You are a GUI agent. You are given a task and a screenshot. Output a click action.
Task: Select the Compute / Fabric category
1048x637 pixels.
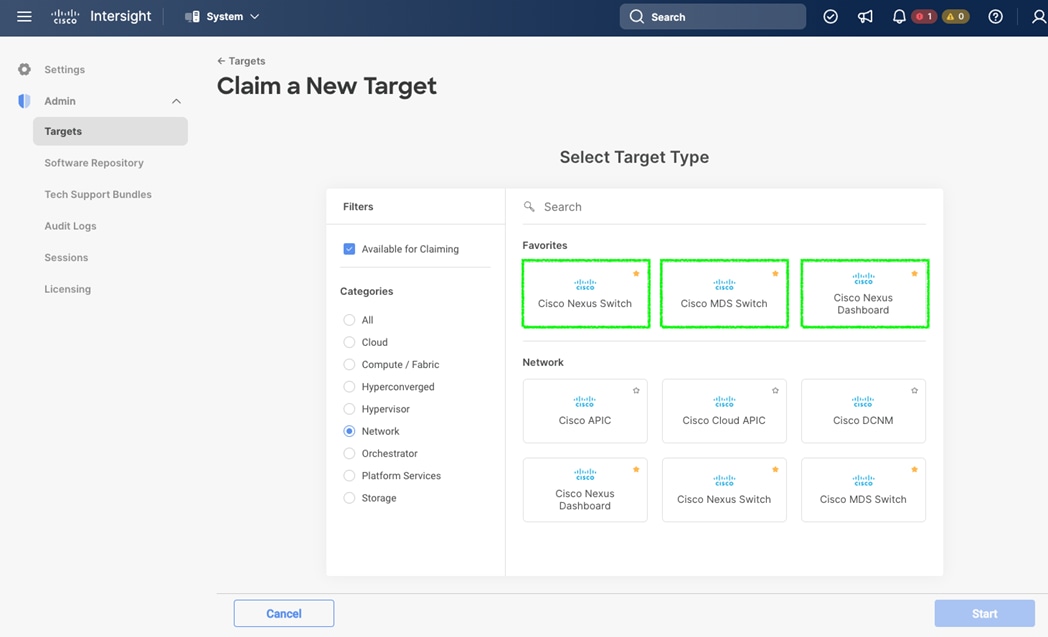pos(349,364)
